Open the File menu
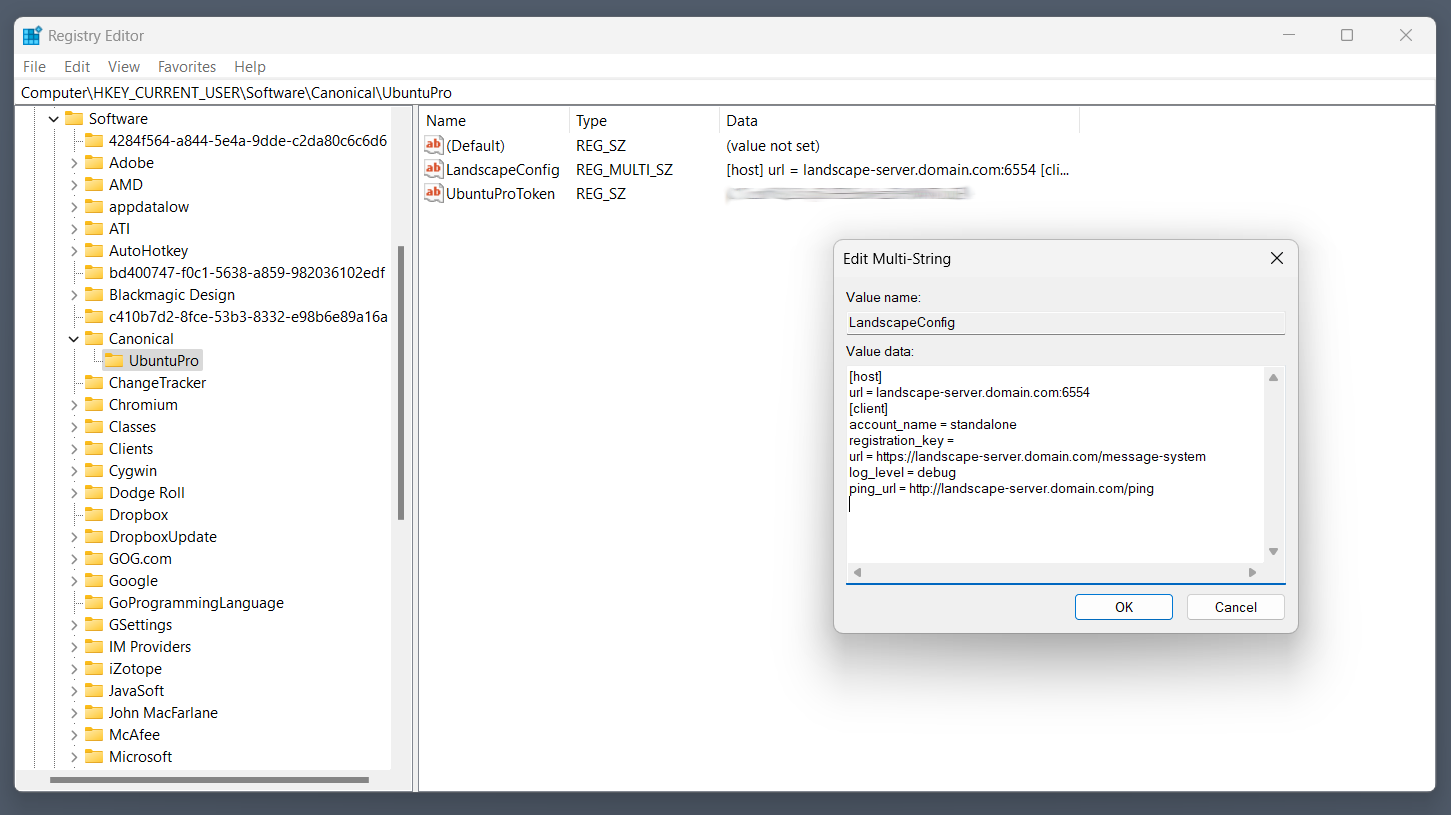This screenshot has width=1451, height=815. pyautogui.click(x=34, y=67)
